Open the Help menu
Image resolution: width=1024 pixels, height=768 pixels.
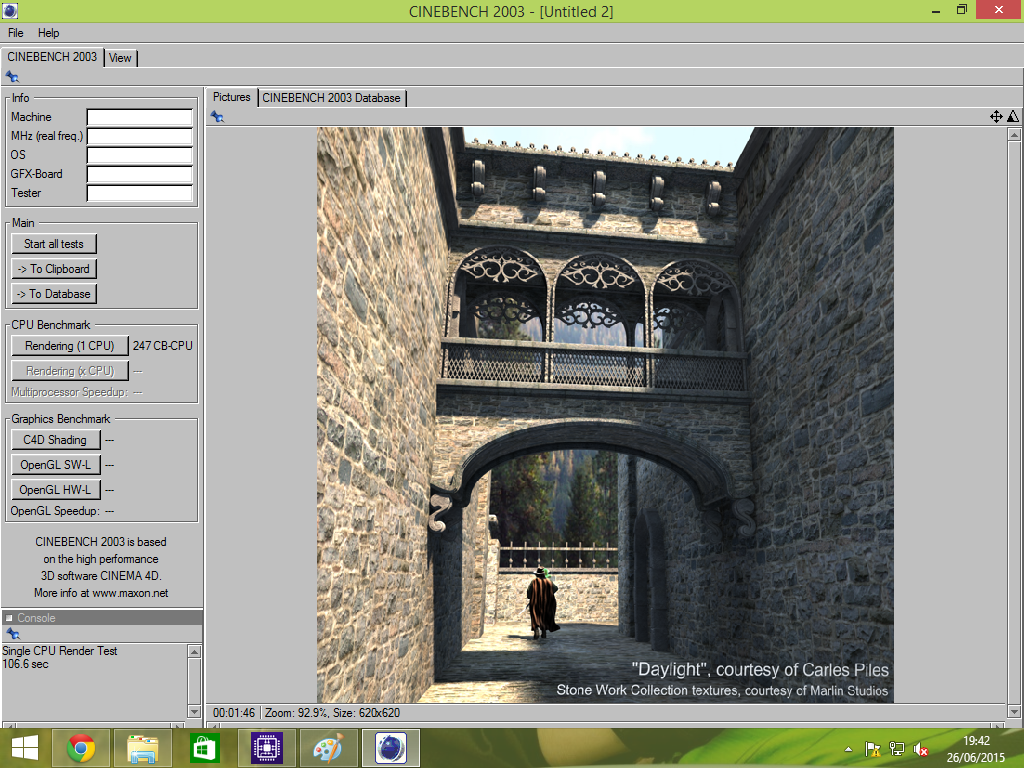pos(48,33)
